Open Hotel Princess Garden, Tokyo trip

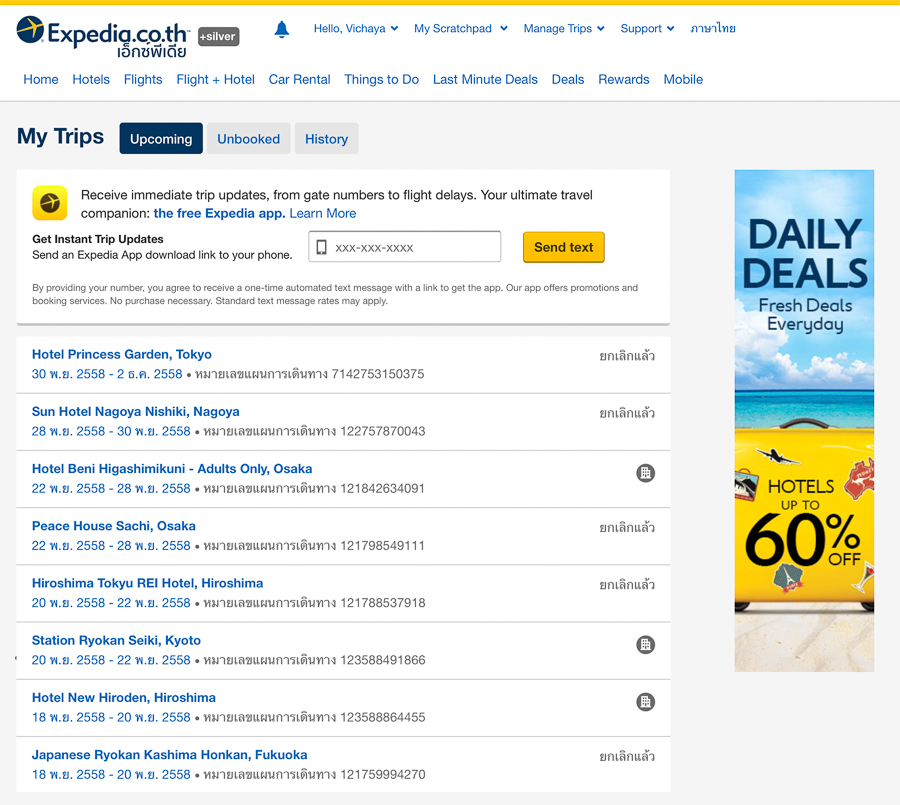point(122,354)
